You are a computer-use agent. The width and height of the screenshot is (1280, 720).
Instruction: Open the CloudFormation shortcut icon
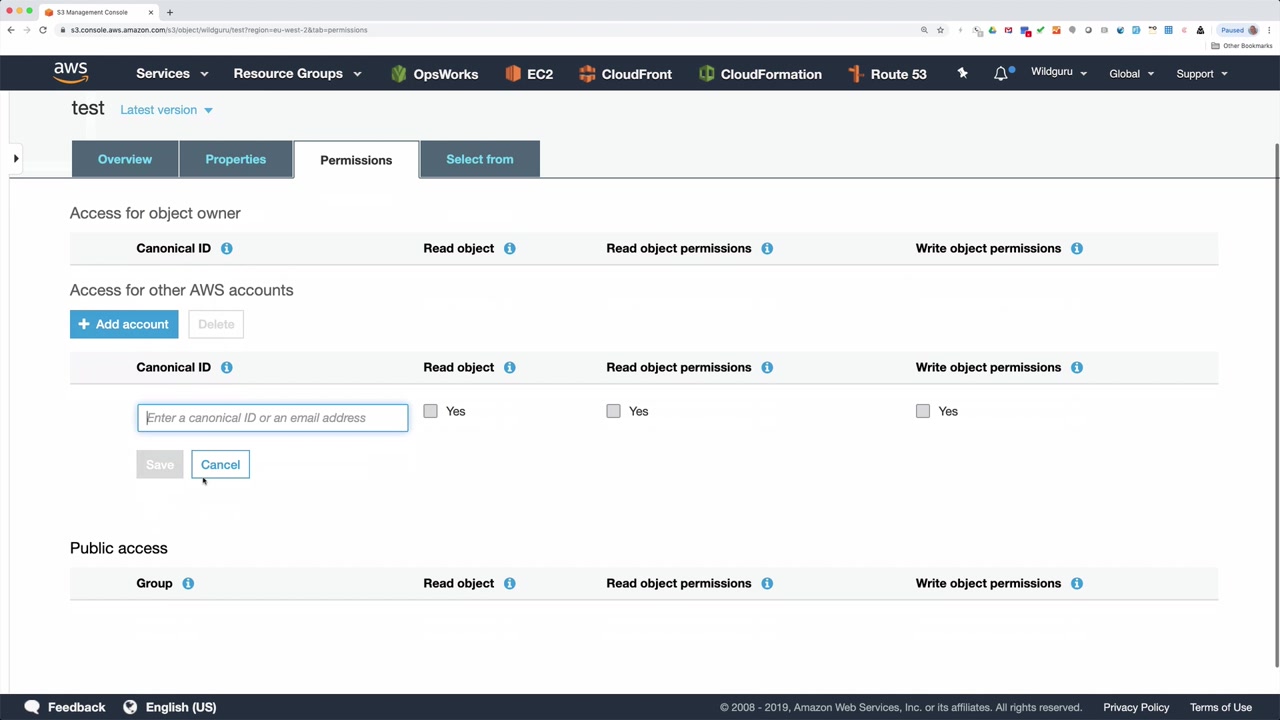click(x=707, y=74)
